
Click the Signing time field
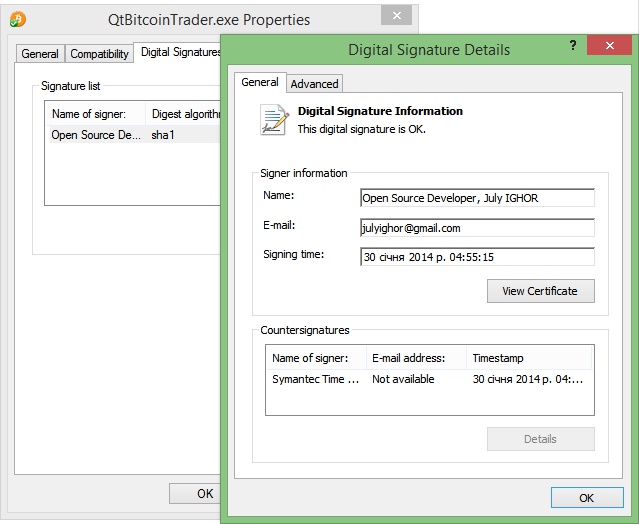point(477,257)
